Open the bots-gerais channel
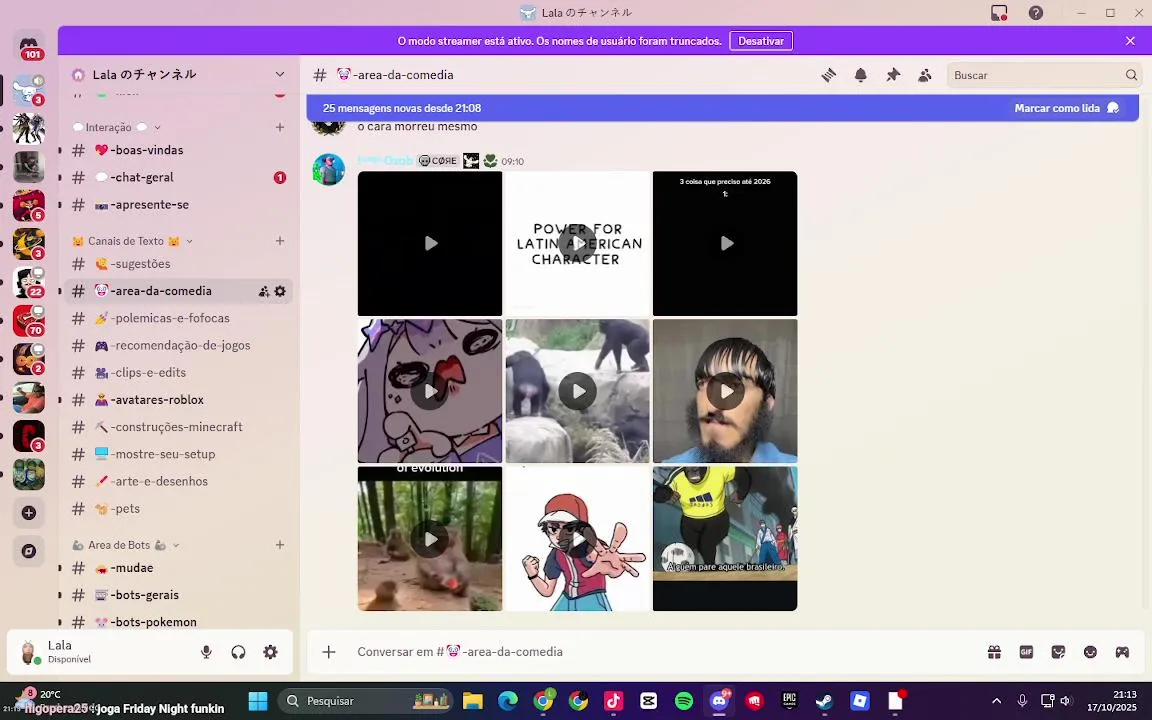 coord(179,595)
